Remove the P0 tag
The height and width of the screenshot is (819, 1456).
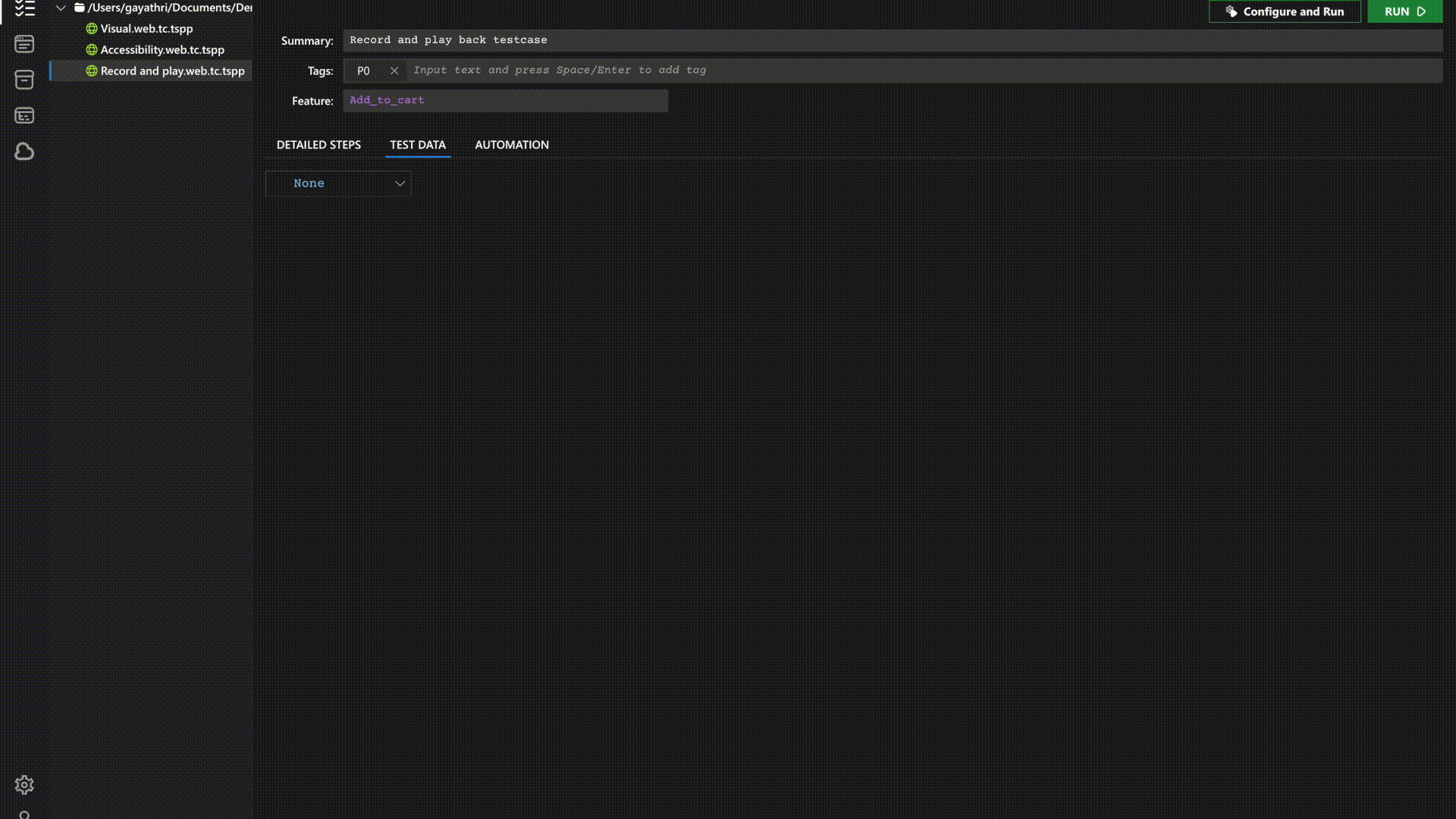point(394,71)
